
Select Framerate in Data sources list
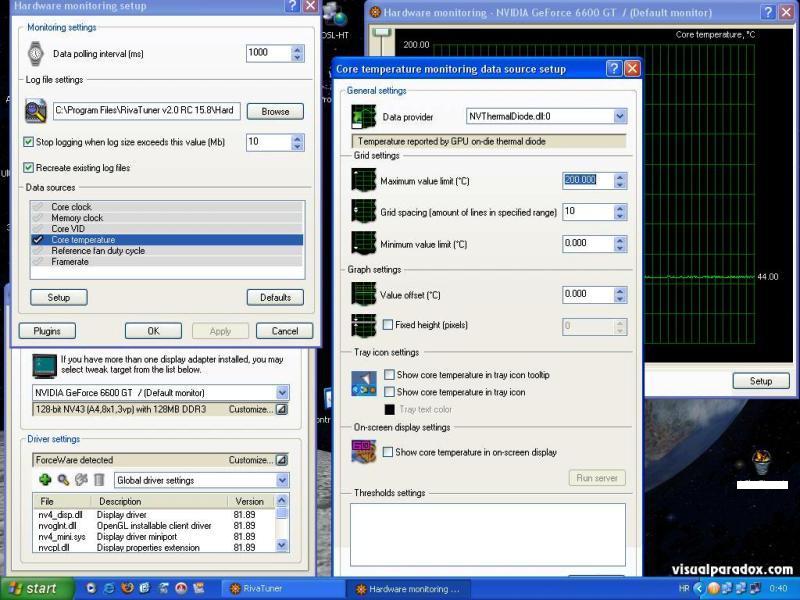coord(70,262)
